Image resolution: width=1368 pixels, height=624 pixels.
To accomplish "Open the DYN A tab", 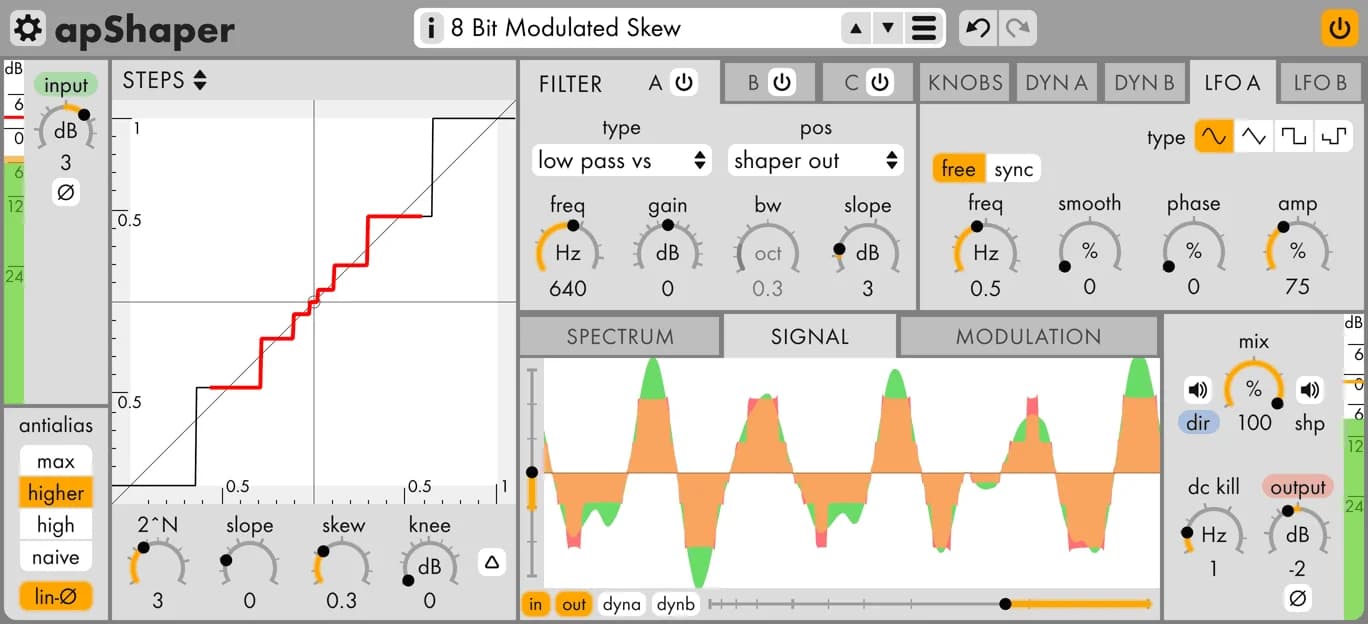I will point(1056,83).
